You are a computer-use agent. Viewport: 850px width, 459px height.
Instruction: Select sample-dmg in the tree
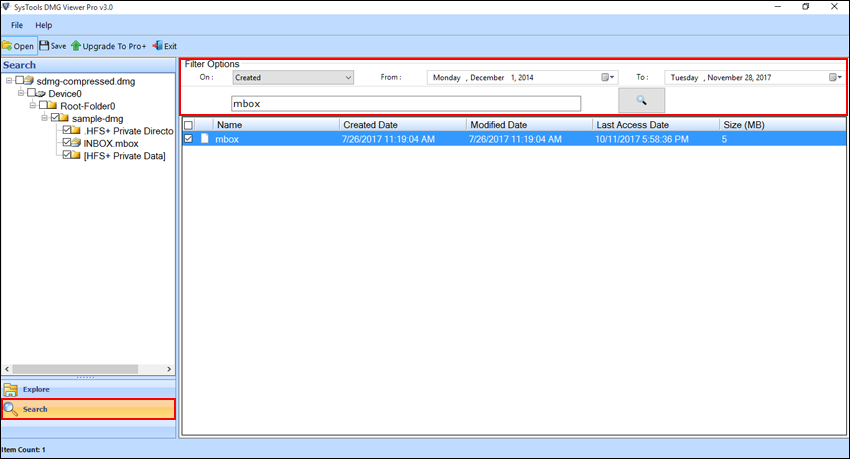pos(98,119)
